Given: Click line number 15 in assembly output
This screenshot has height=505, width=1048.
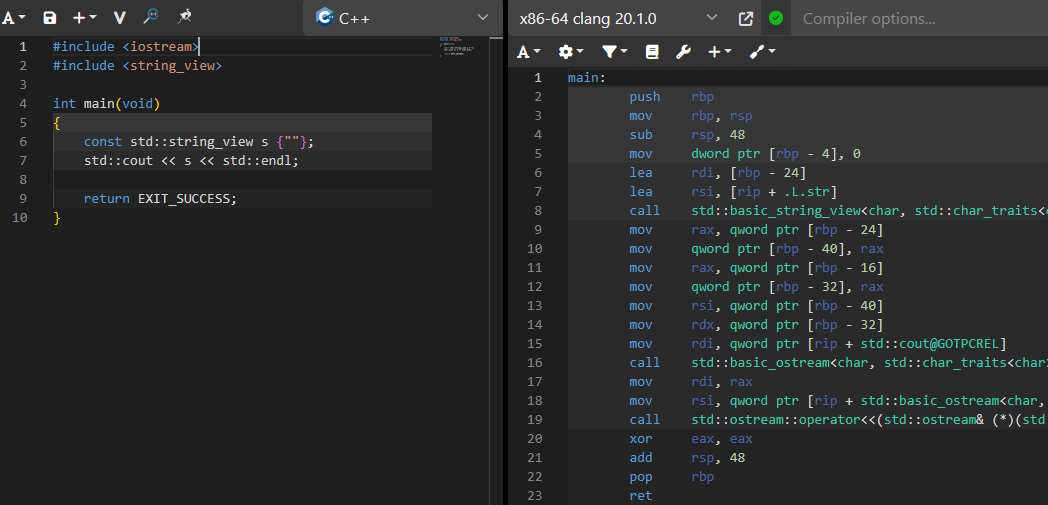Looking at the screenshot, I should tap(534, 344).
